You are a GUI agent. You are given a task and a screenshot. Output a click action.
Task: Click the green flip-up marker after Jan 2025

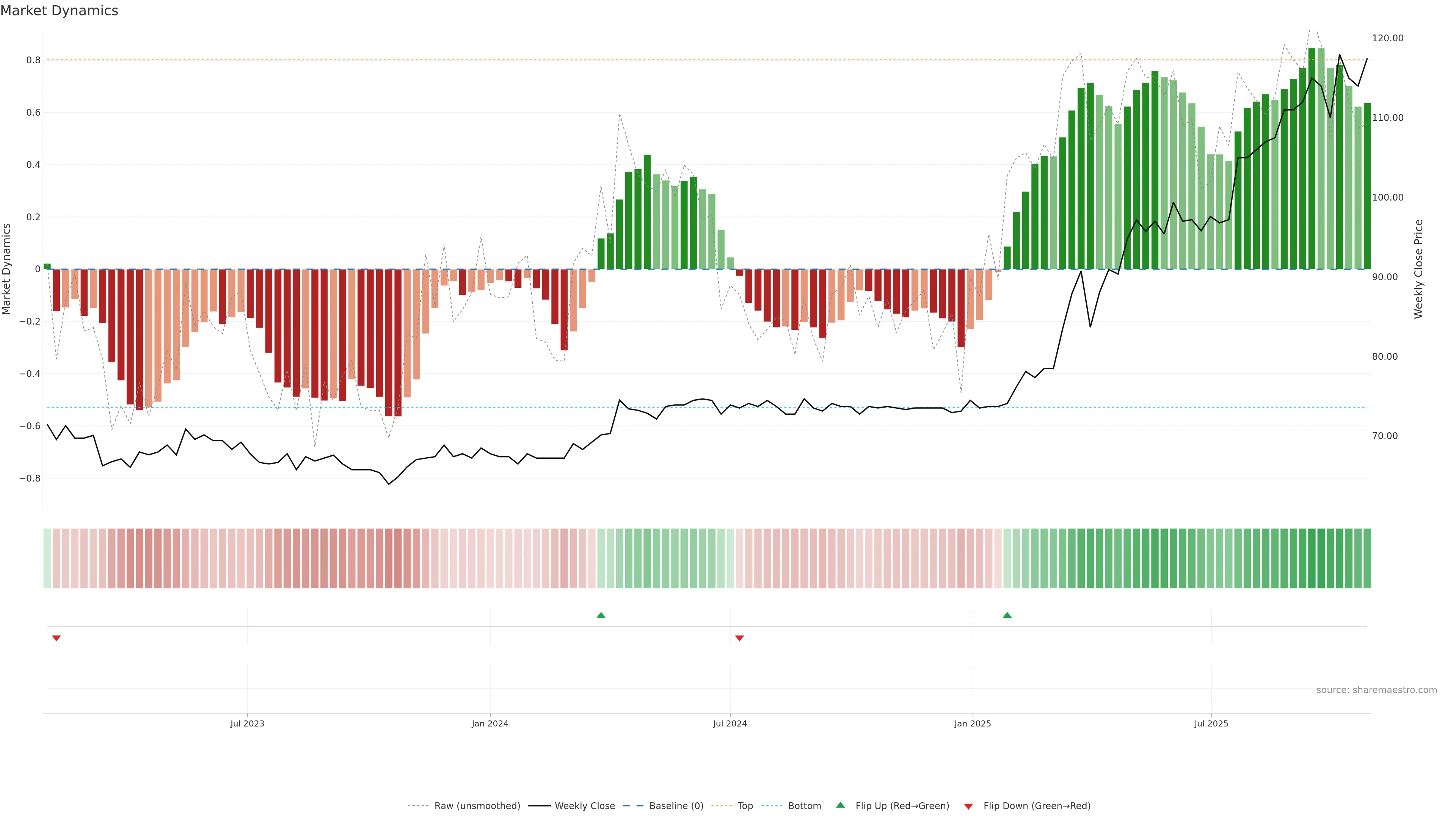coord(1007,615)
